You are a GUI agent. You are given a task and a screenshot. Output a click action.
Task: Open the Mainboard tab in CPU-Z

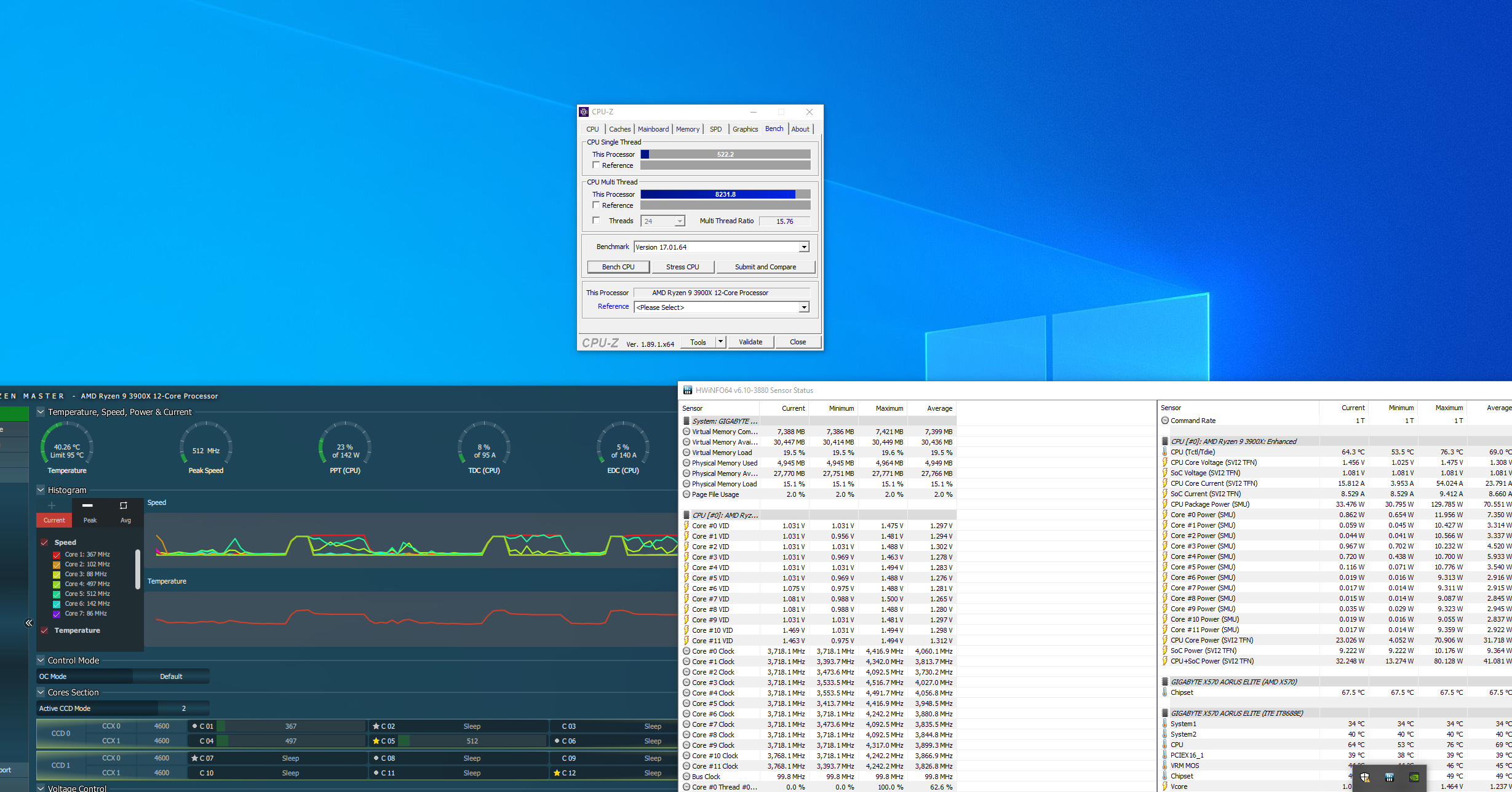point(653,129)
